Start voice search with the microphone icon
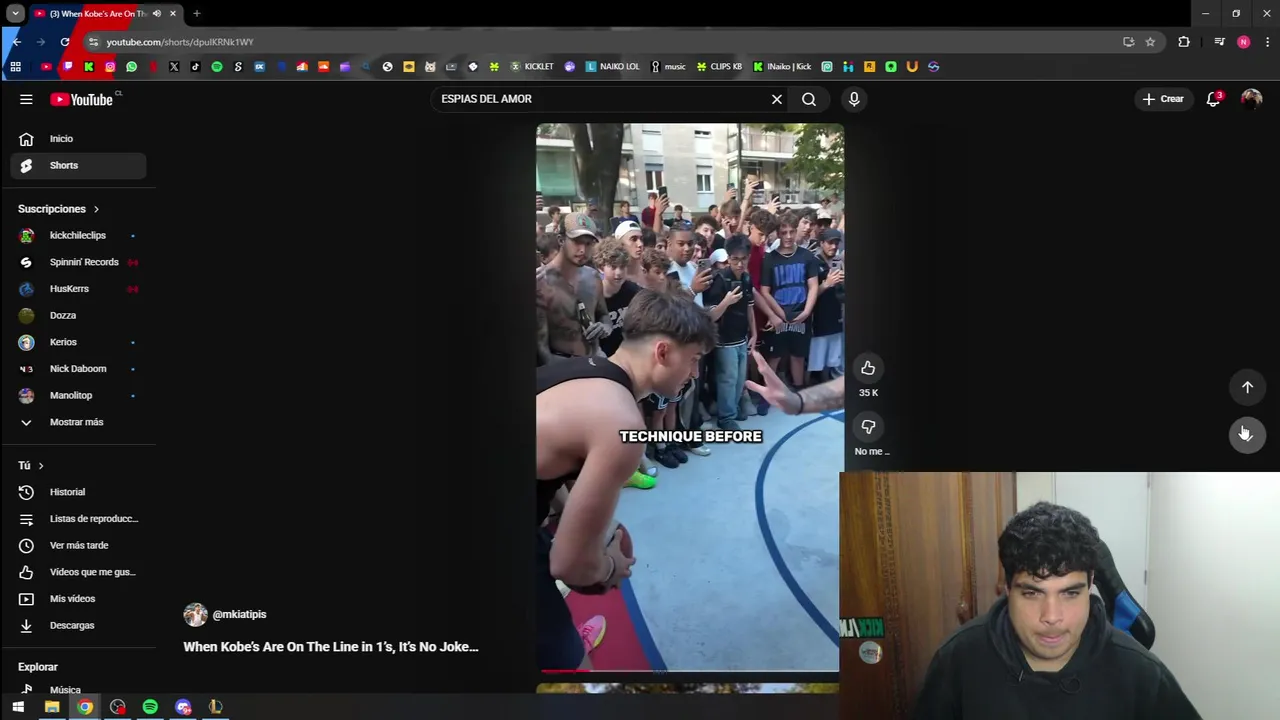The height and width of the screenshot is (720, 1280). (x=854, y=99)
